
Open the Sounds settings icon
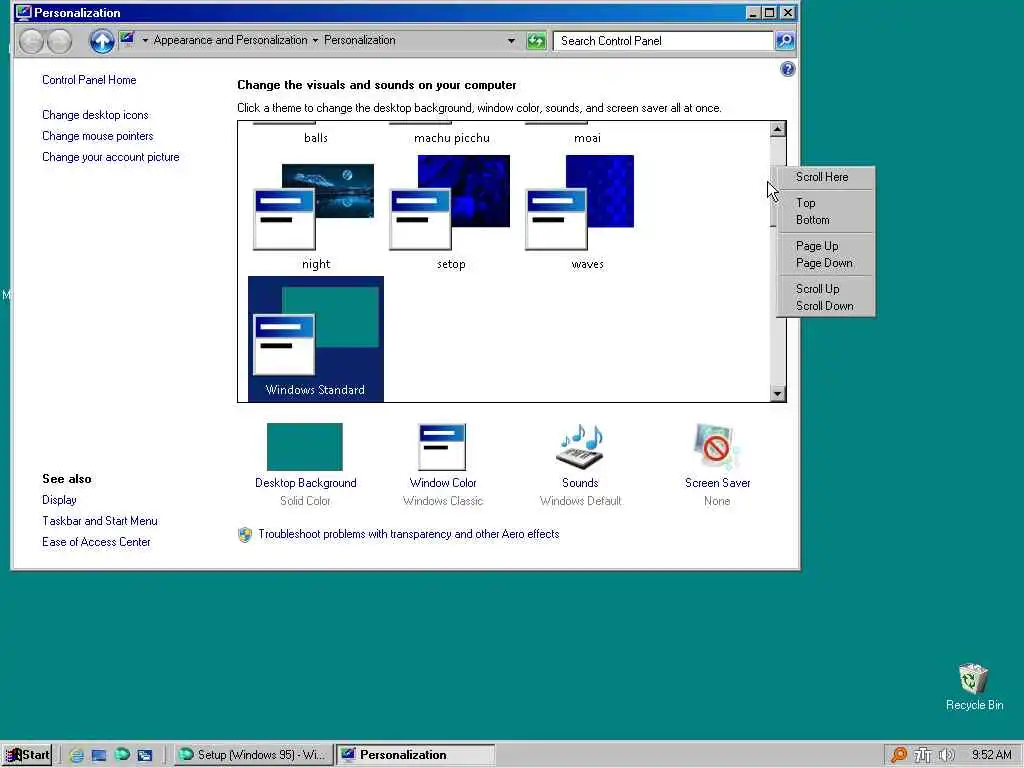pyautogui.click(x=580, y=447)
